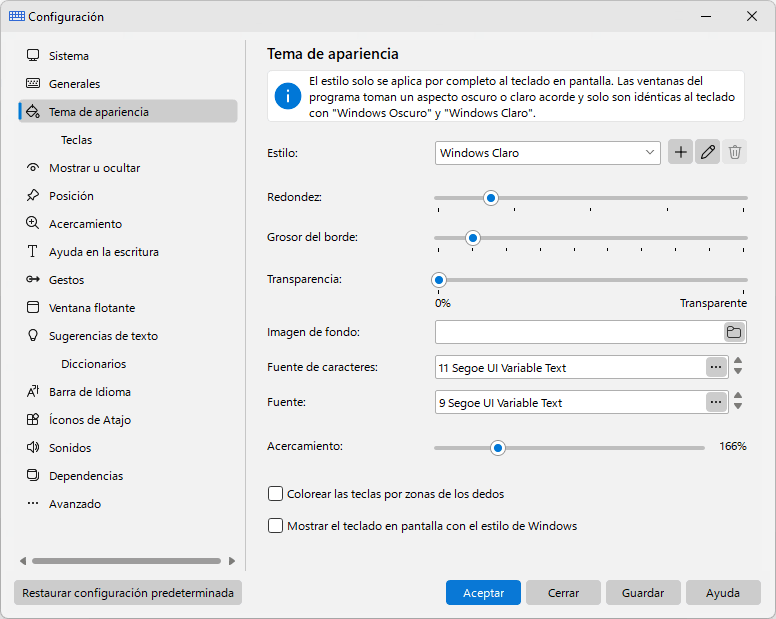Viewport: 776px width, 619px height.
Task: Enable Colorear las teclas por zonas checkbox
Action: tap(275, 494)
